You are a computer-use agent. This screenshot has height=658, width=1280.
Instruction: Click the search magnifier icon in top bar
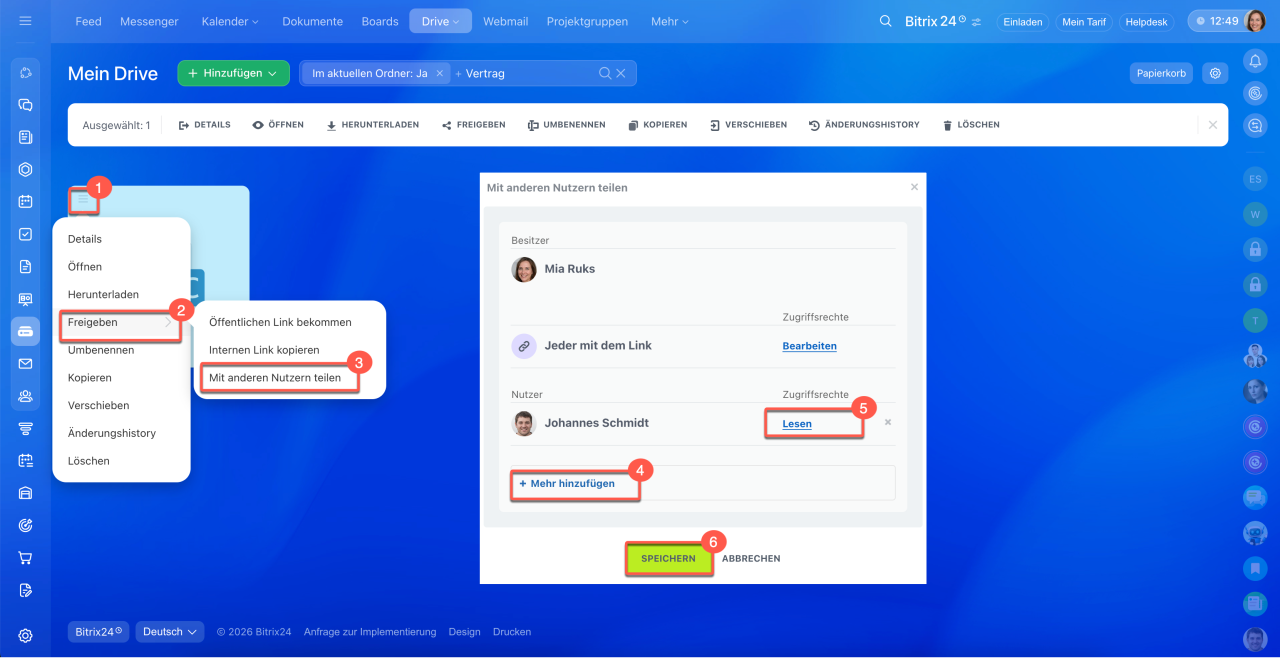click(885, 21)
